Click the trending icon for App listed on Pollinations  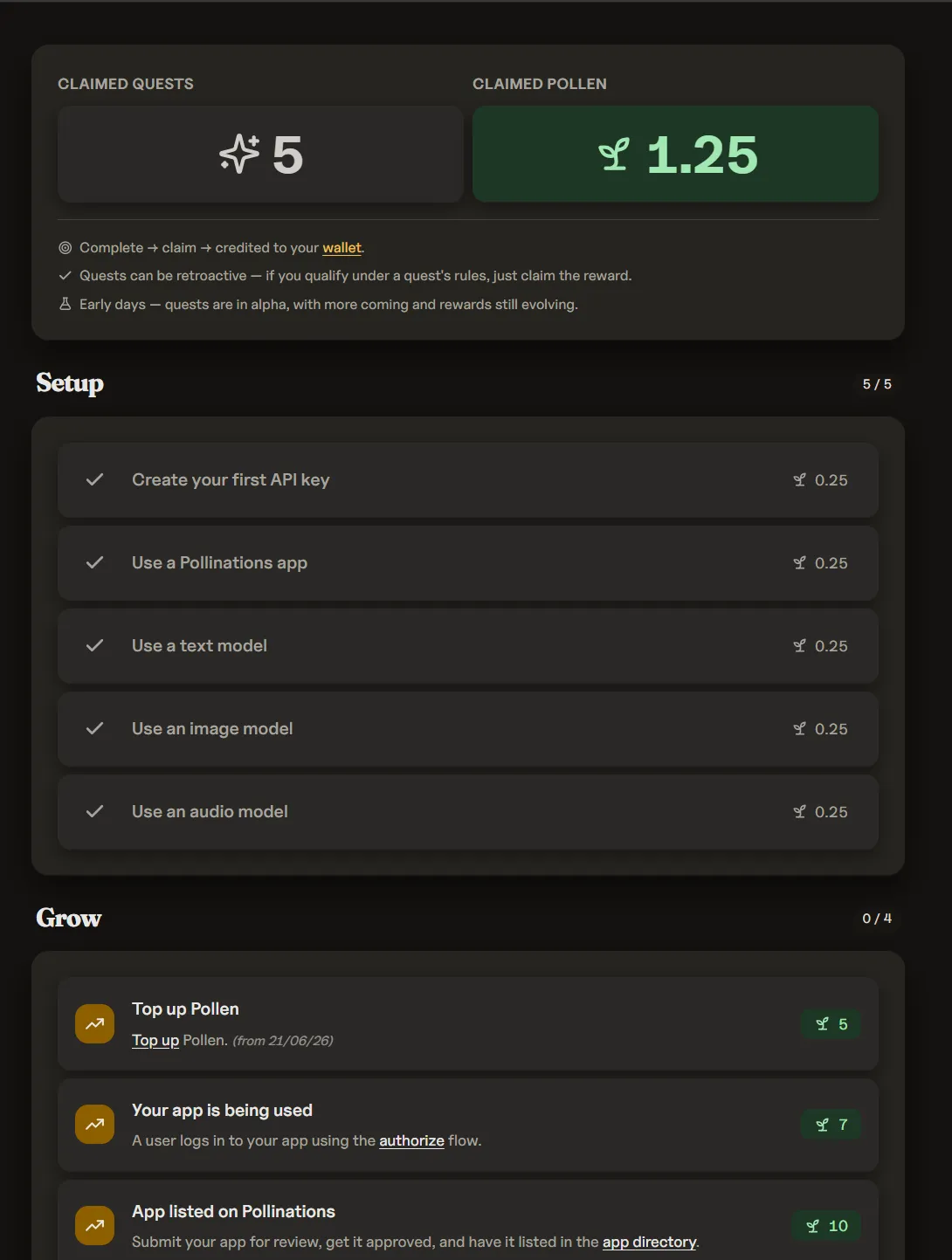click(x=94, y=1226)
